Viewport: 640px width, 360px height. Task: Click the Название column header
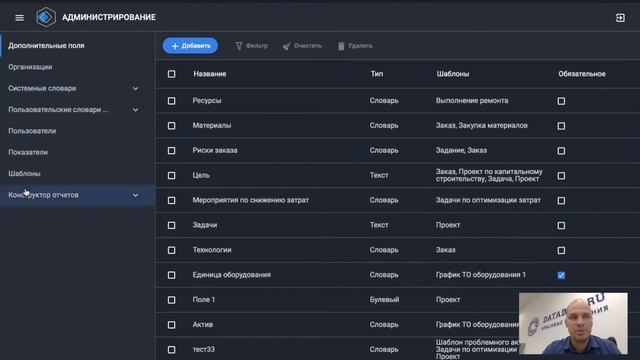pos(210,74)
